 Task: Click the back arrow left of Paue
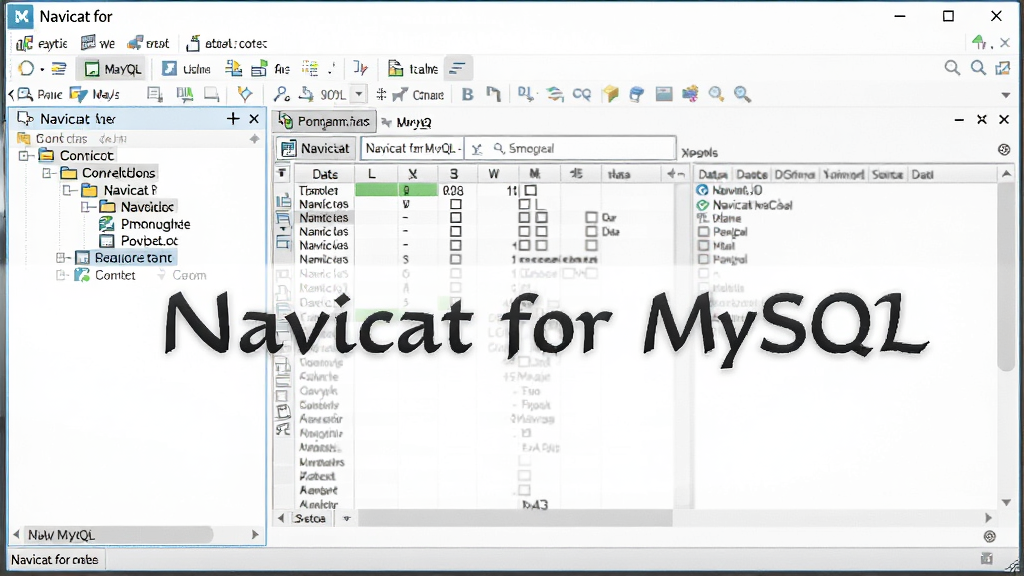(11, 95)
